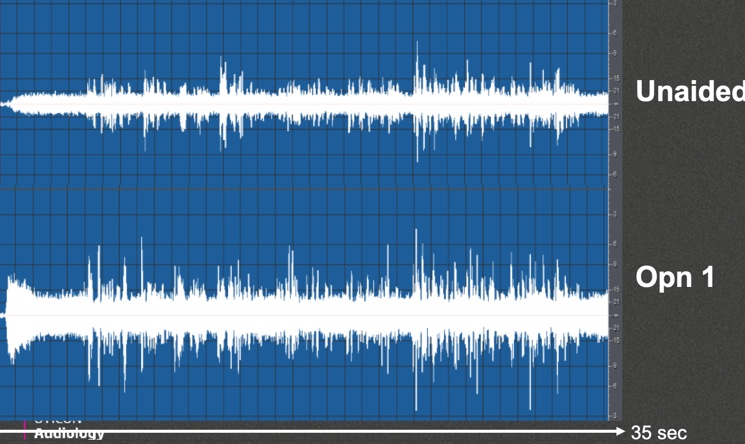Click the end of the Unaided waveform near the scale

point(602,104)
